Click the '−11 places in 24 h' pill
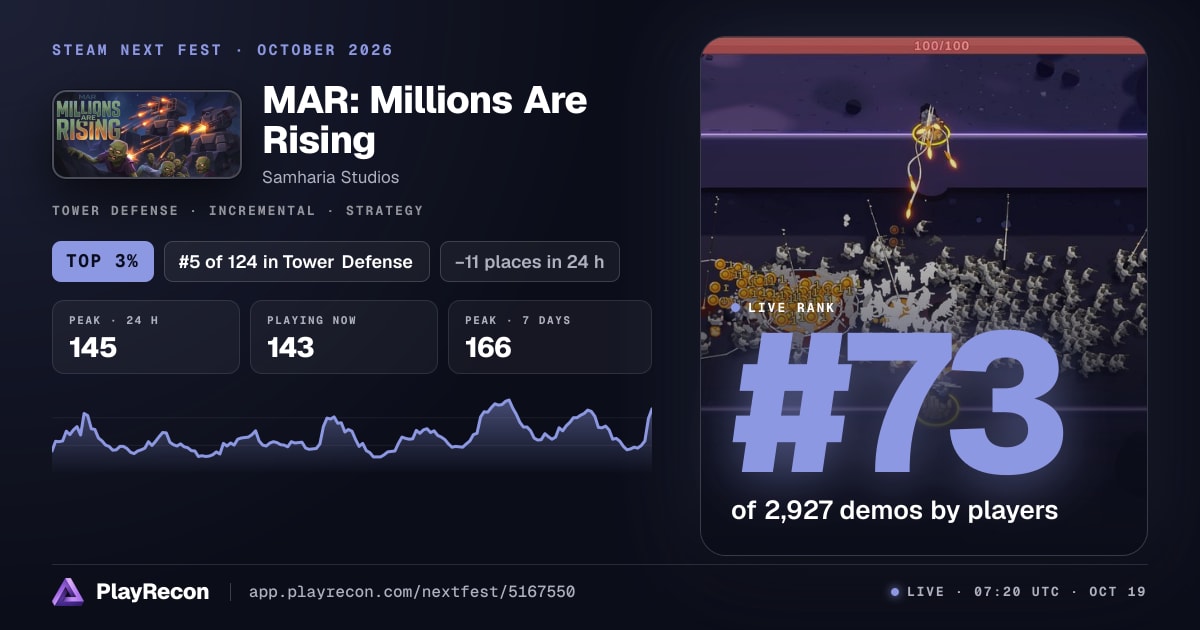 pyautogui.click(x=530, y=262)
